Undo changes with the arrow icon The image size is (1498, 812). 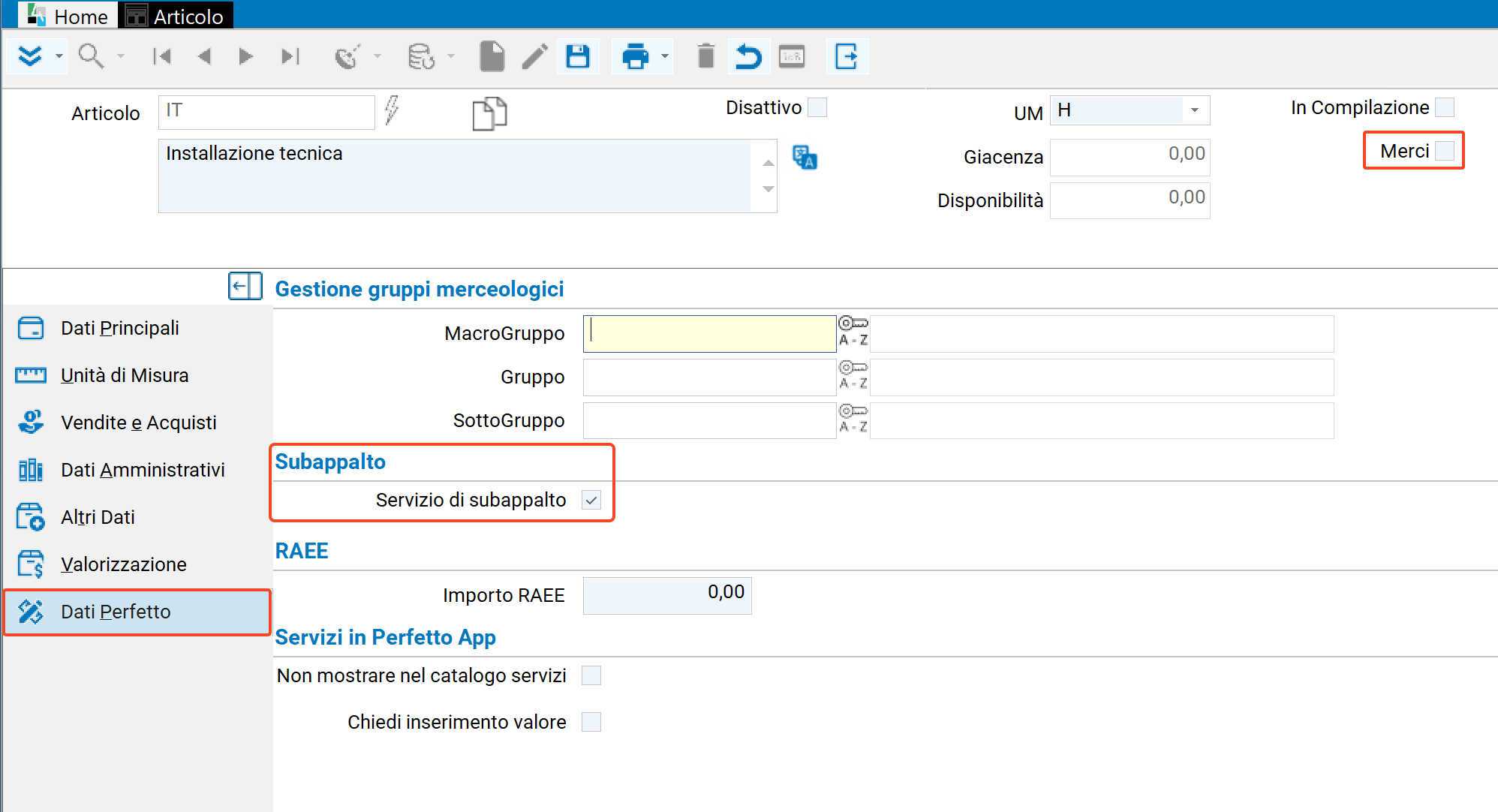click(x=748, y=56)
